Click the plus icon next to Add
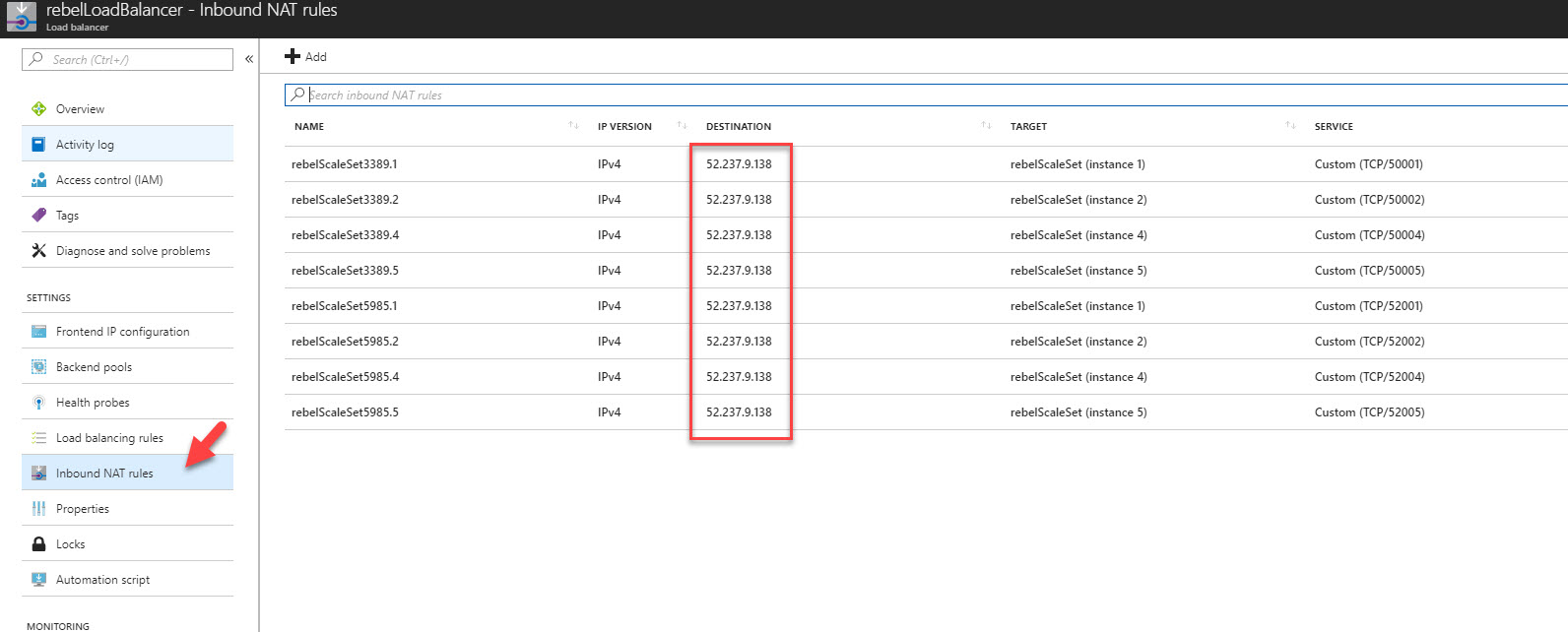This screenshot has width=1568, height=632. [x=293, y=56]
